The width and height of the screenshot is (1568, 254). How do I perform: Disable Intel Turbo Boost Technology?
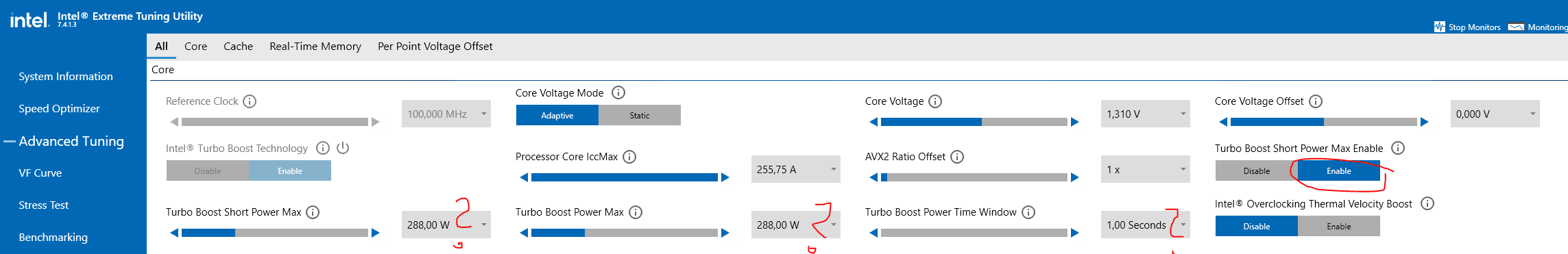point(208,170)
